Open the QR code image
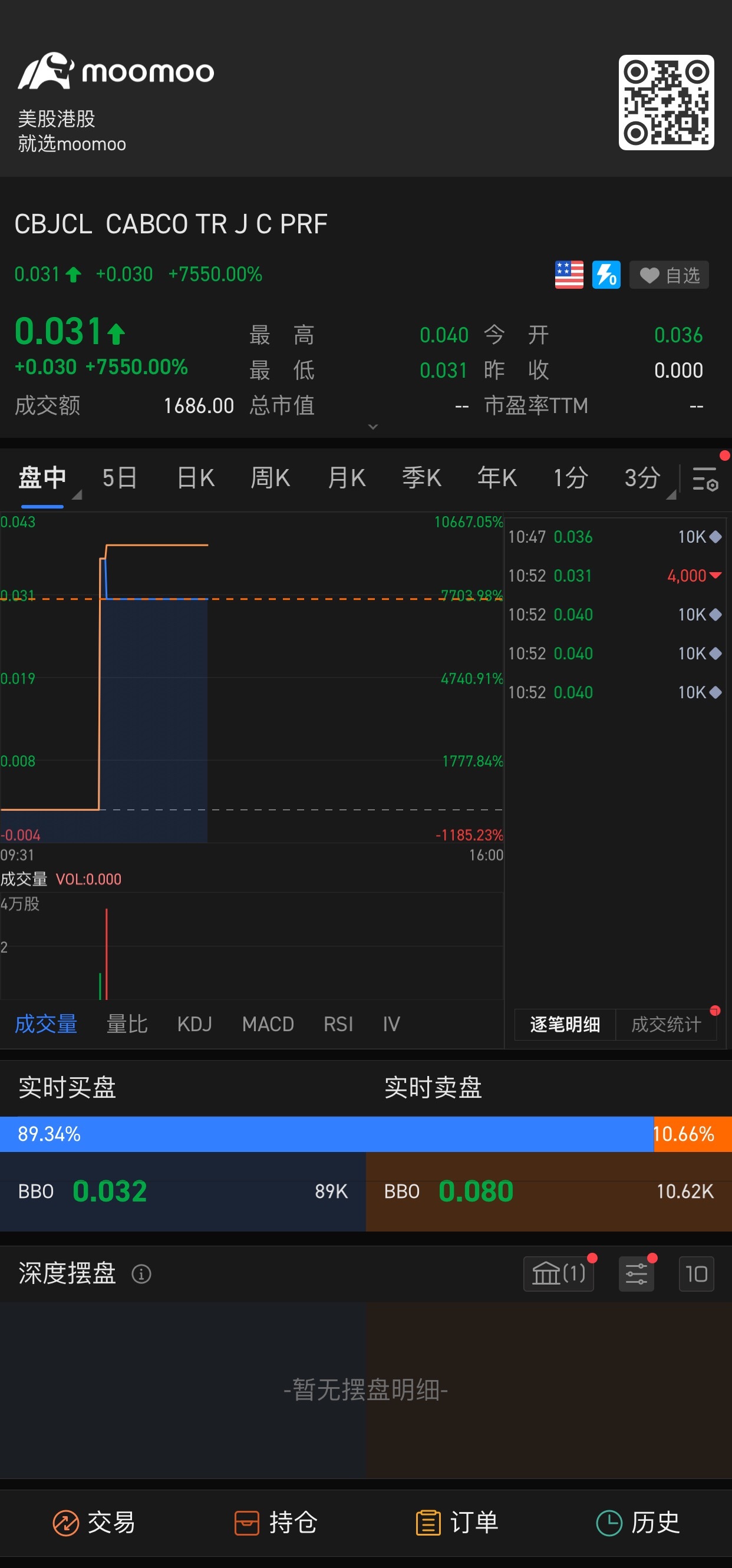This screenshot has height=1568, width=732. 666,103
